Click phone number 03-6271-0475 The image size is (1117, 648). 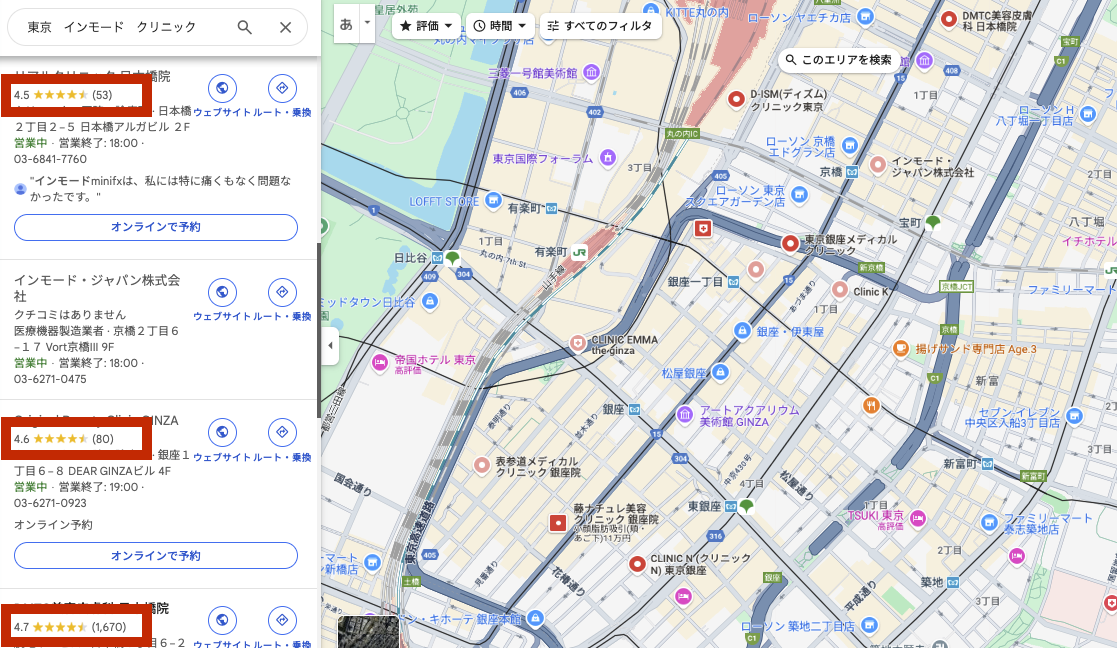[50, 379]
